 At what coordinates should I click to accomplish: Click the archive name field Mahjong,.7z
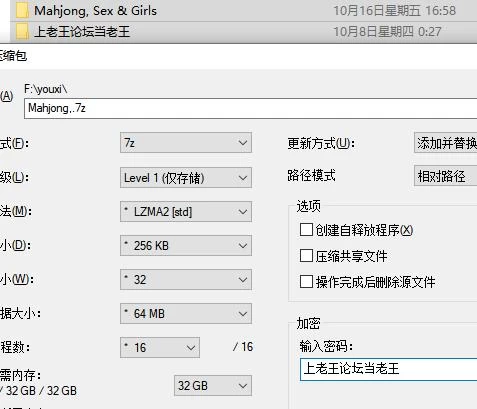coord(251,108)
